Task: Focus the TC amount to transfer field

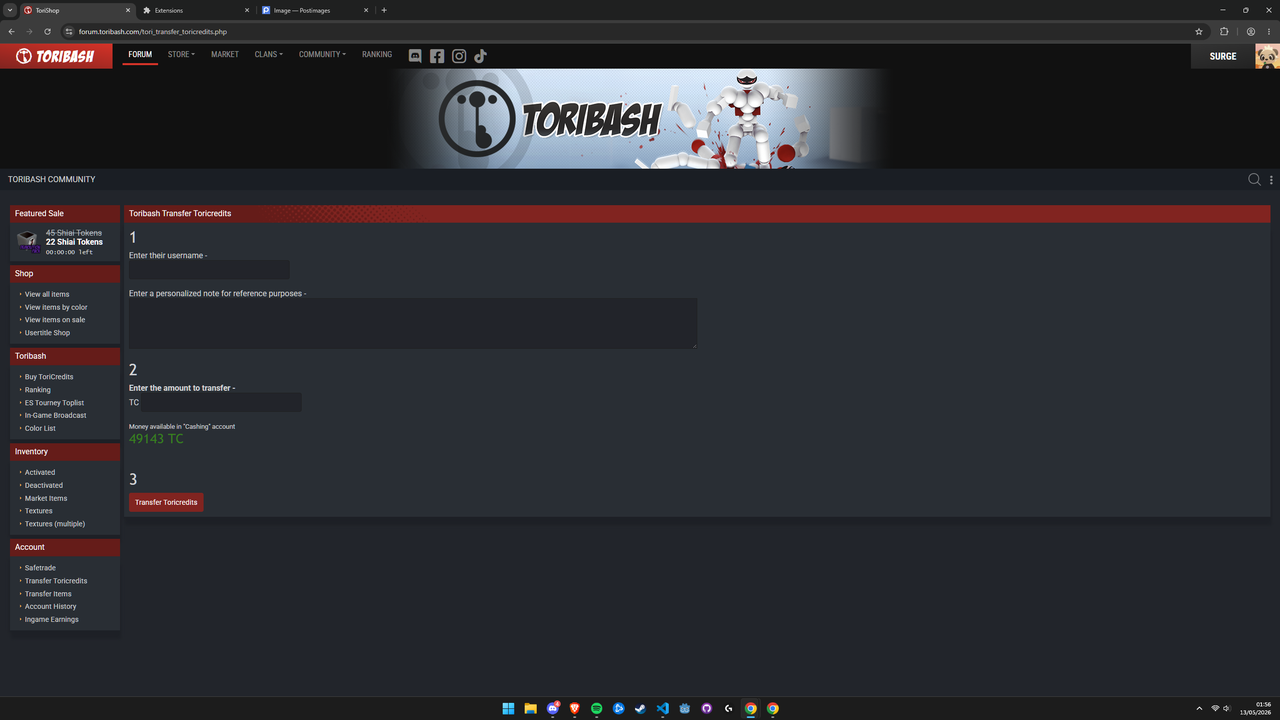Action: click(221, 402)
